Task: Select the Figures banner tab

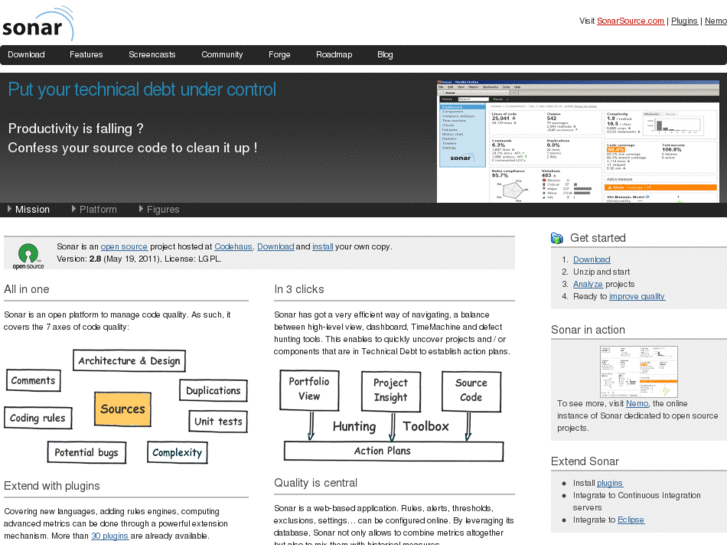Action: (159, 210)
